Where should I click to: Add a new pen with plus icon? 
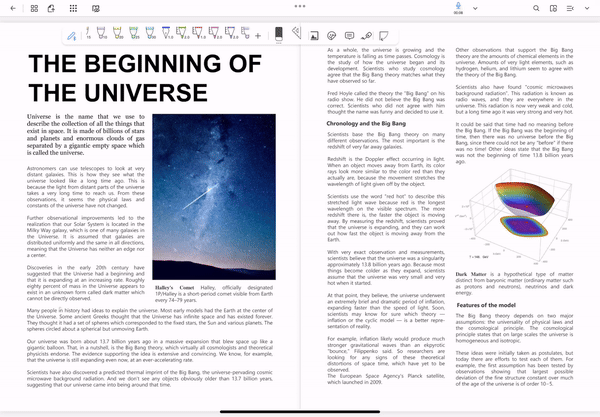click(x=258, y=36)
